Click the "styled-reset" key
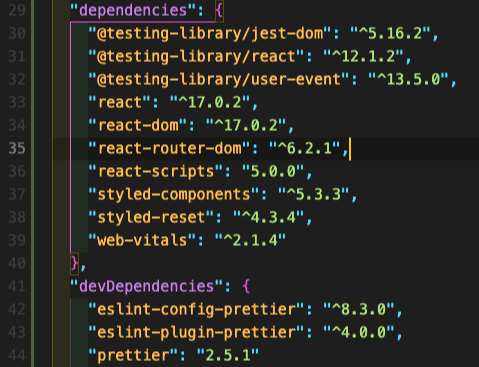The height and width of the screenshot is (367, 479). [x=151, y=217]
